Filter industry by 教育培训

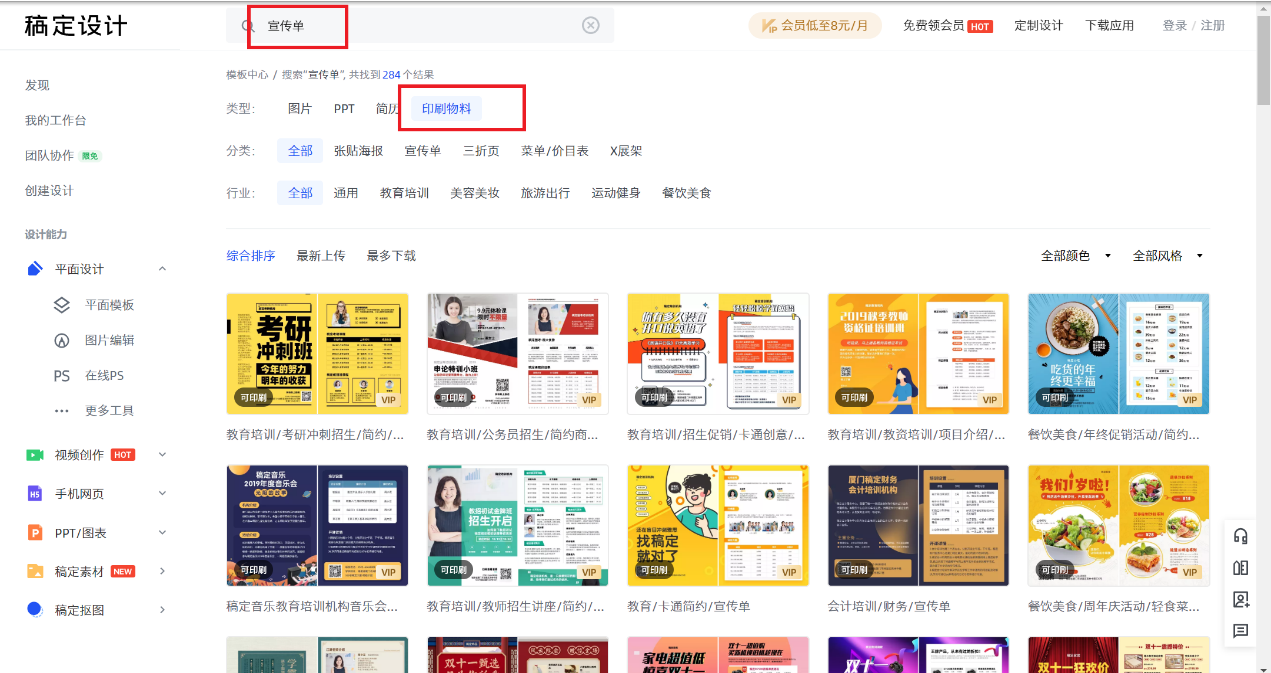tap(404, 193)
